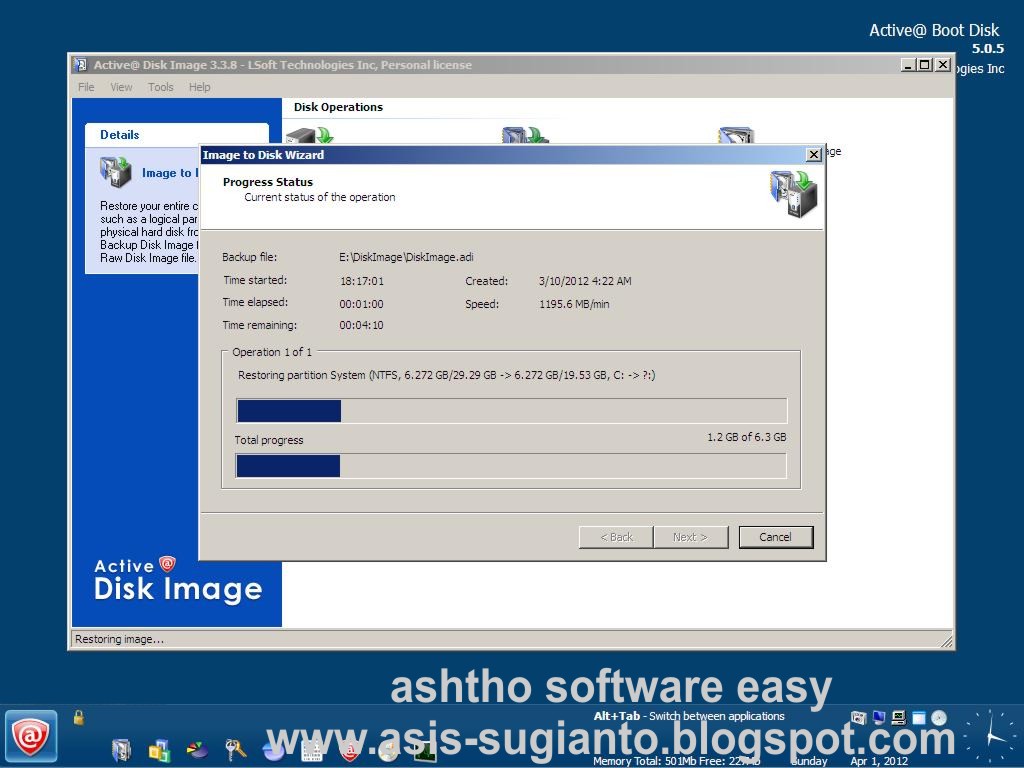Cancel the restore operation

click(x=776, y=537)
